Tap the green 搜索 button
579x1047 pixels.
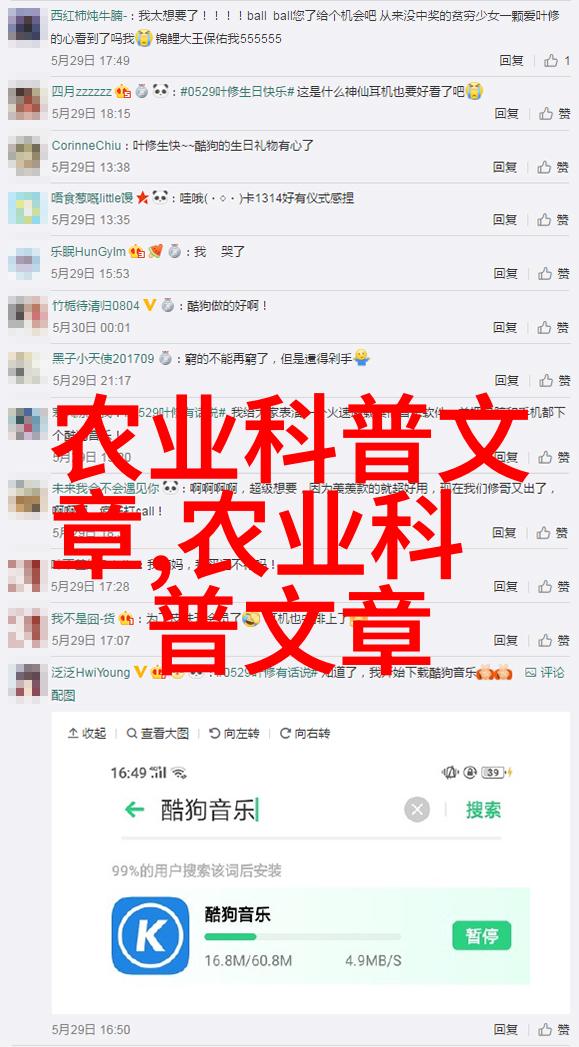click(x=483, y=810)
